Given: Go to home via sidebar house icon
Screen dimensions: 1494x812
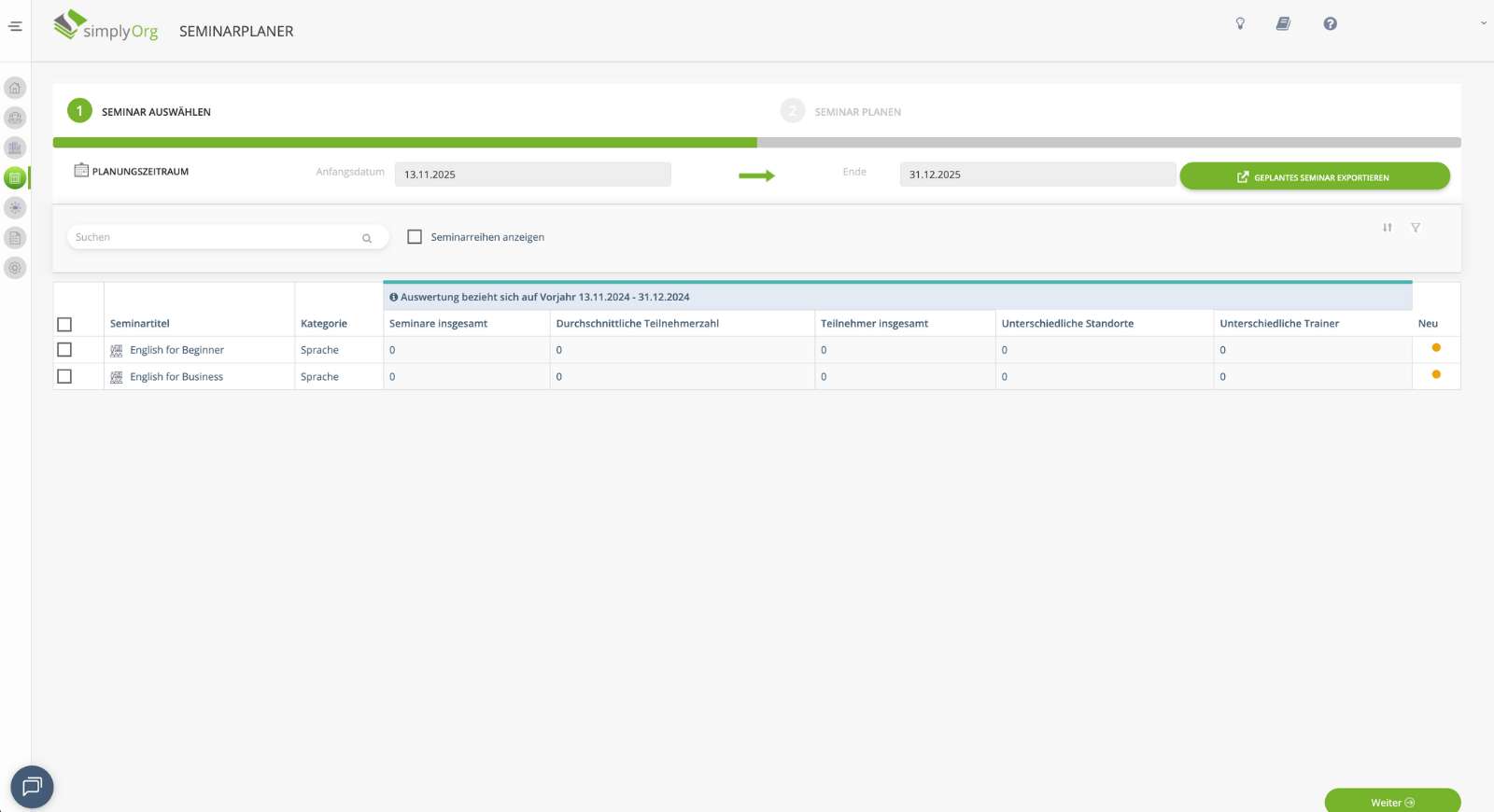Looking at the screenshot, I should (x=15, y=88).
